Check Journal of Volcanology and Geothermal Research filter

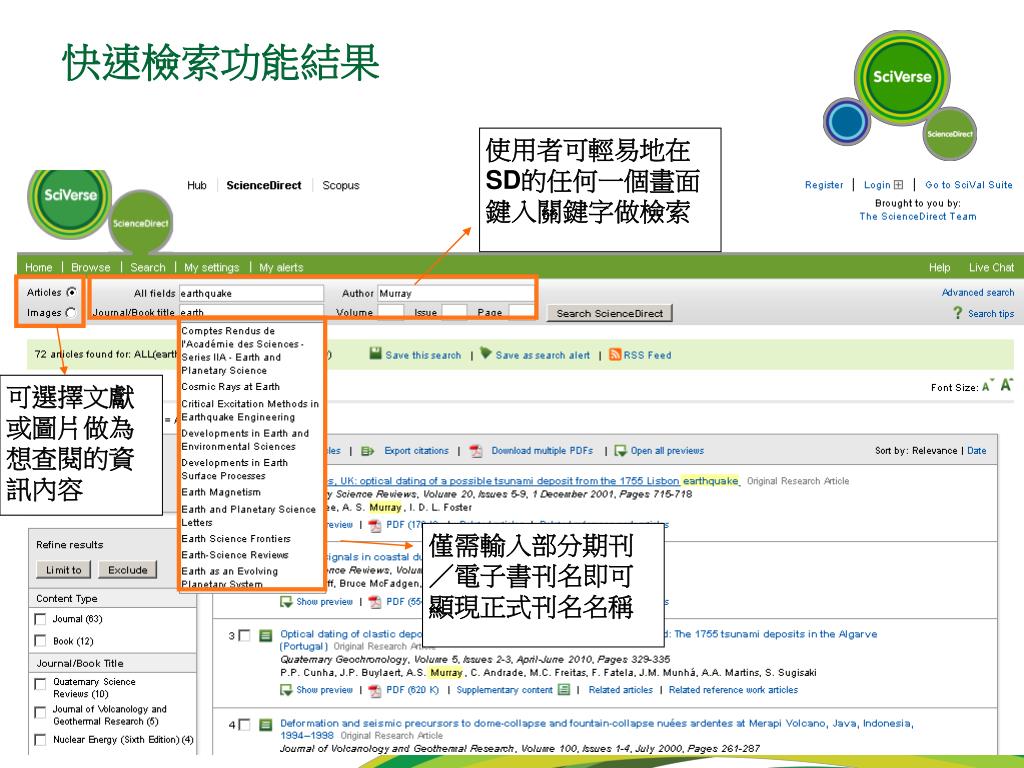(40, 712)
